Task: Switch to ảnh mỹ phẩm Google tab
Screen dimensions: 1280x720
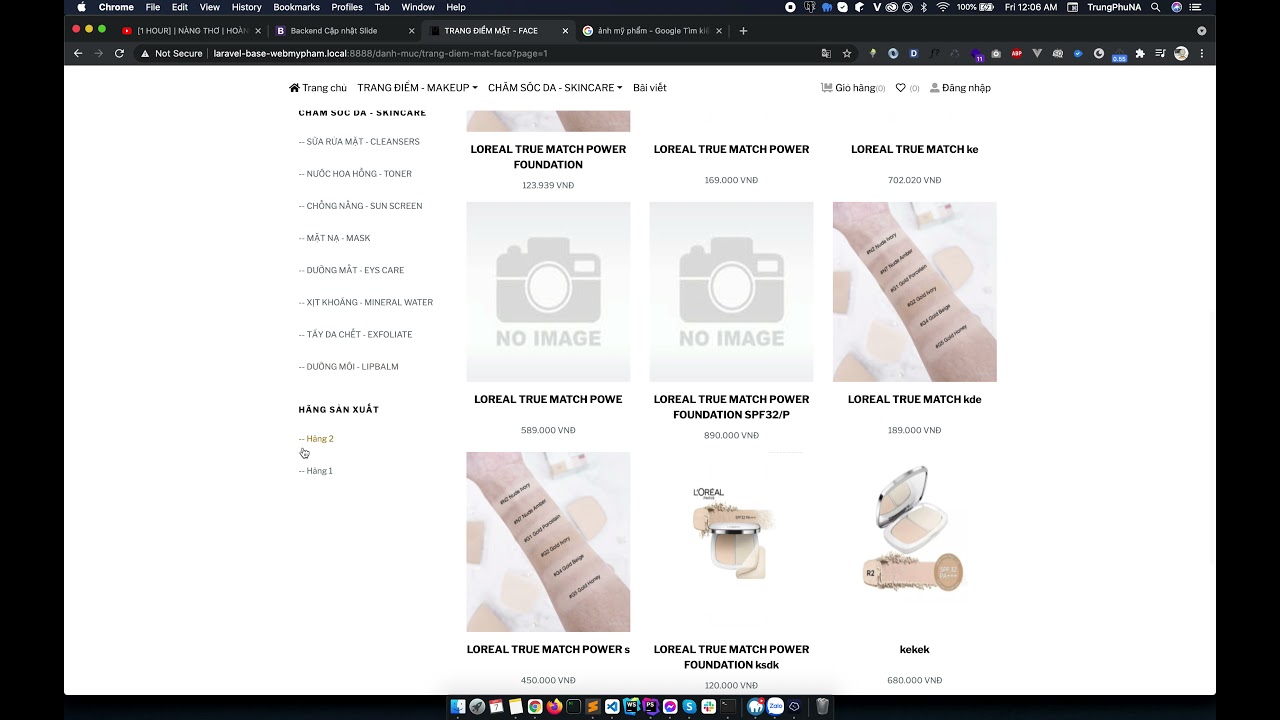Action: click(x=650, y=31)
